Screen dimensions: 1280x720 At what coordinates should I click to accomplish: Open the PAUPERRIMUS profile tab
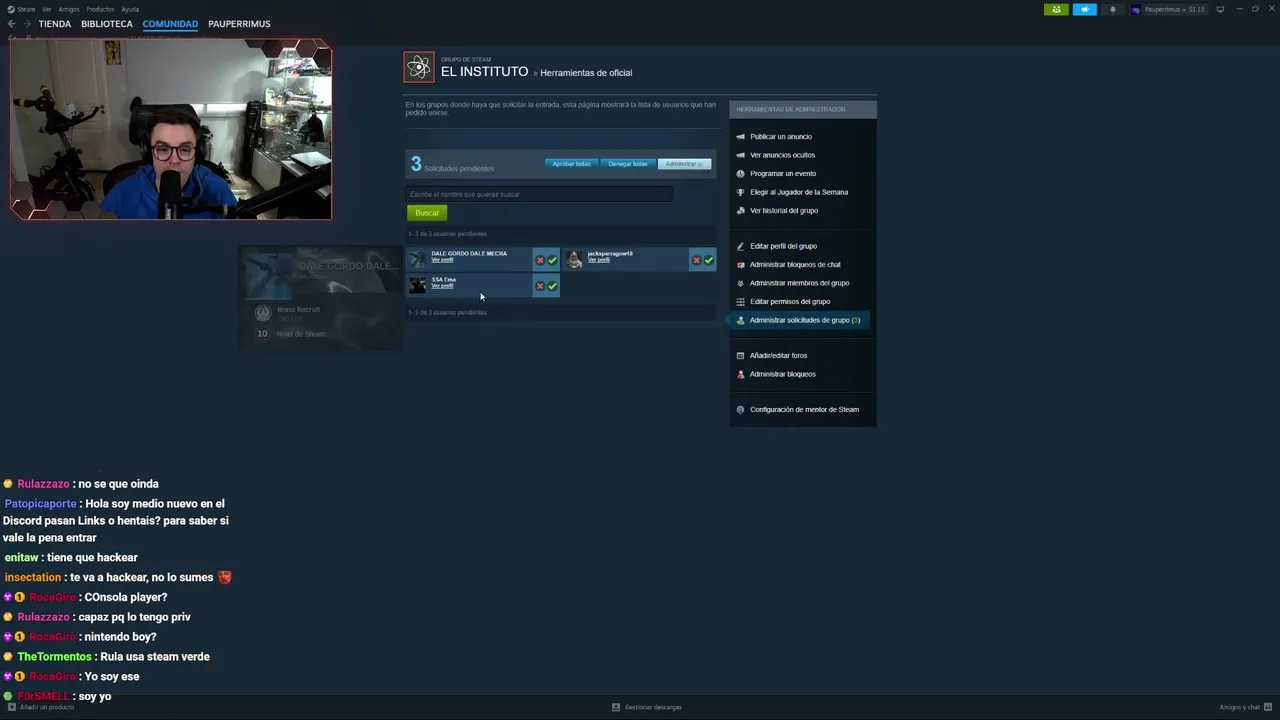tap(239, 24)
